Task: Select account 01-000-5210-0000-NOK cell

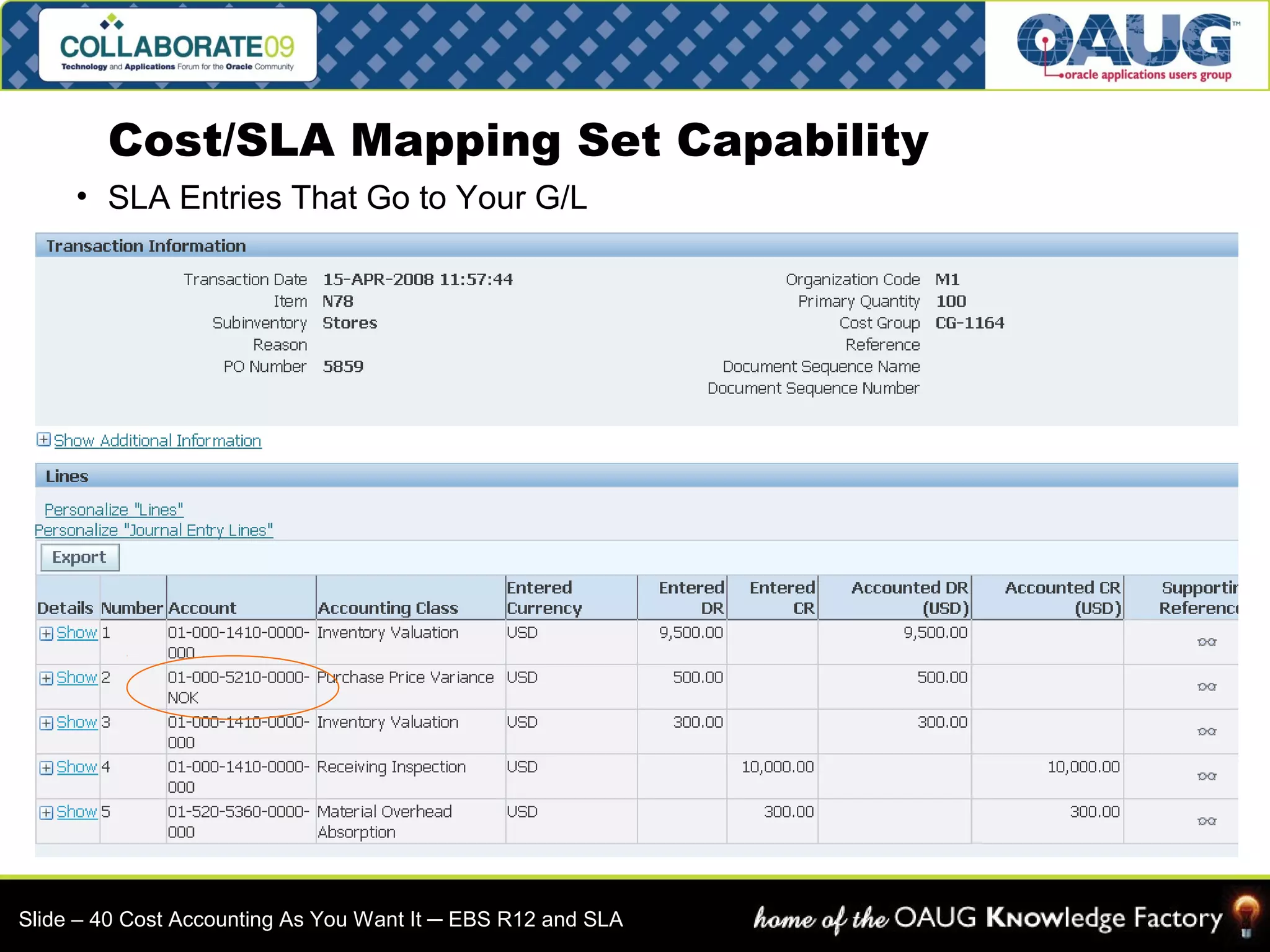Action: (x=241, y=687)
